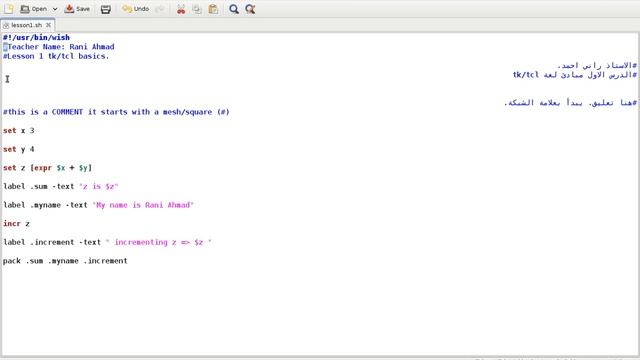Viewport: 640px width, 360px height.
Task: Place the cursor on 'set x 3'
Action: (x=18, y=131)
